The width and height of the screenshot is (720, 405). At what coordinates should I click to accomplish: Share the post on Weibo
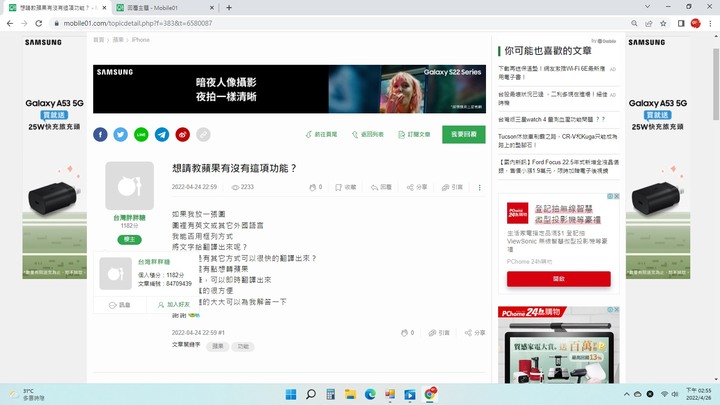click(183, 135)
